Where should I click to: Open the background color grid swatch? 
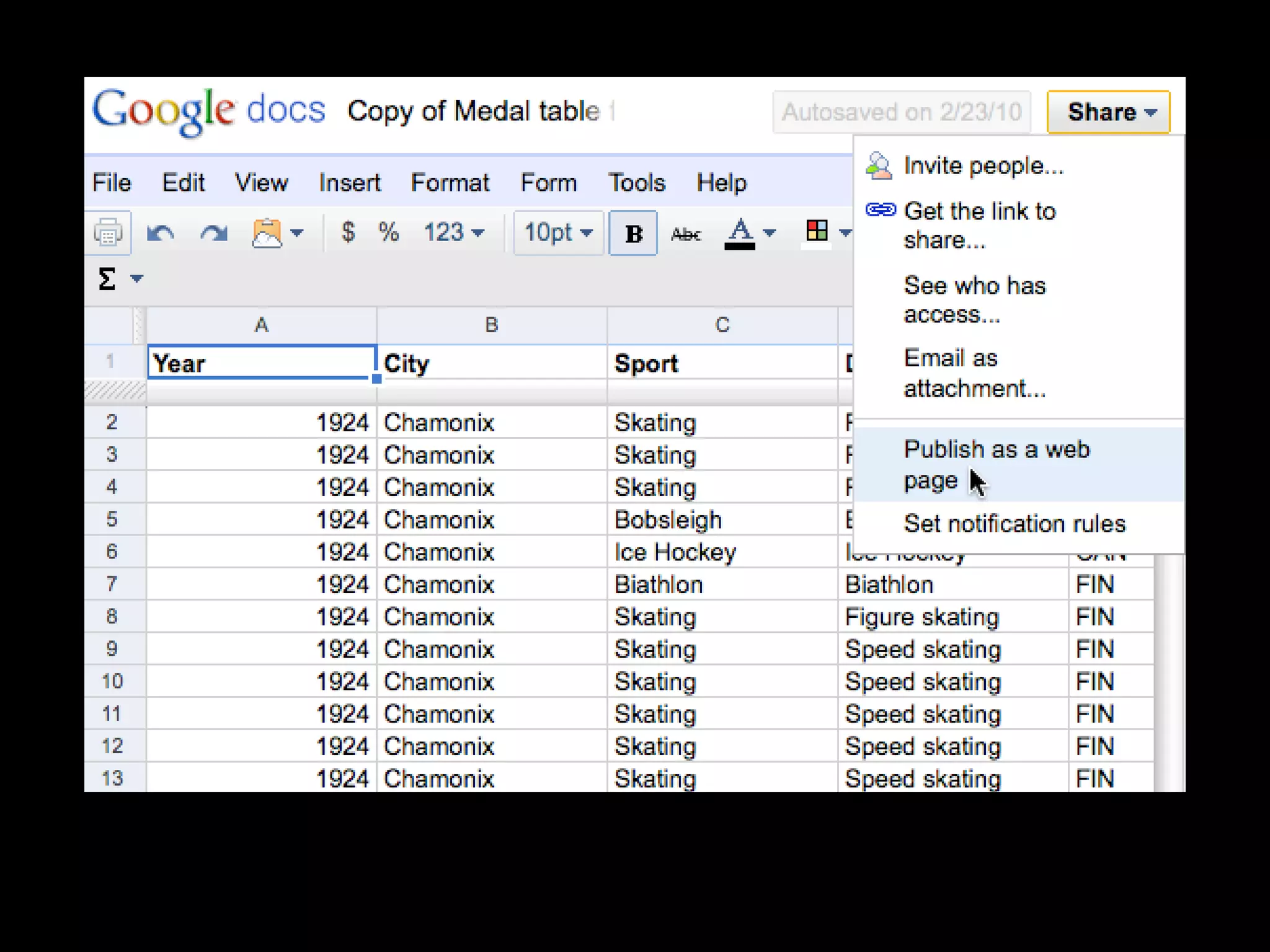click(817, 232)
